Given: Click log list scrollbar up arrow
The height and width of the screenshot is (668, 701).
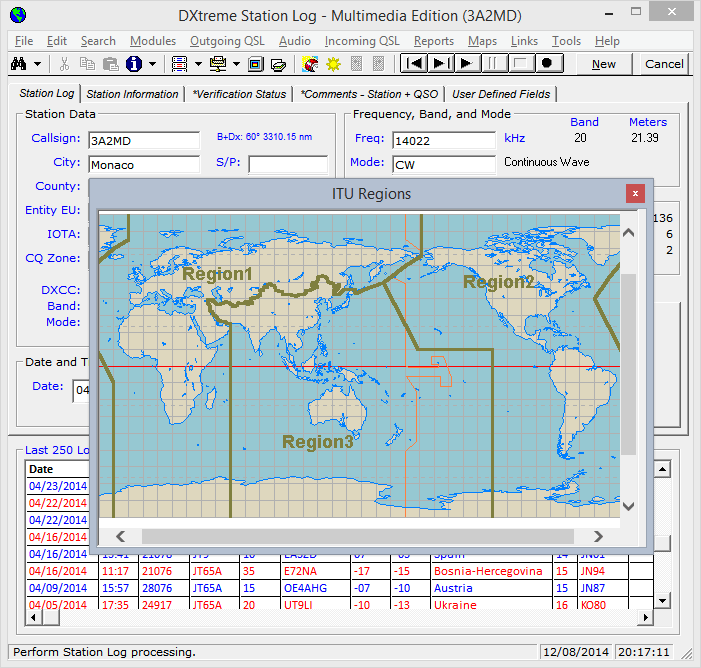Looking at the screenshot, I should (x=662, y=469).
